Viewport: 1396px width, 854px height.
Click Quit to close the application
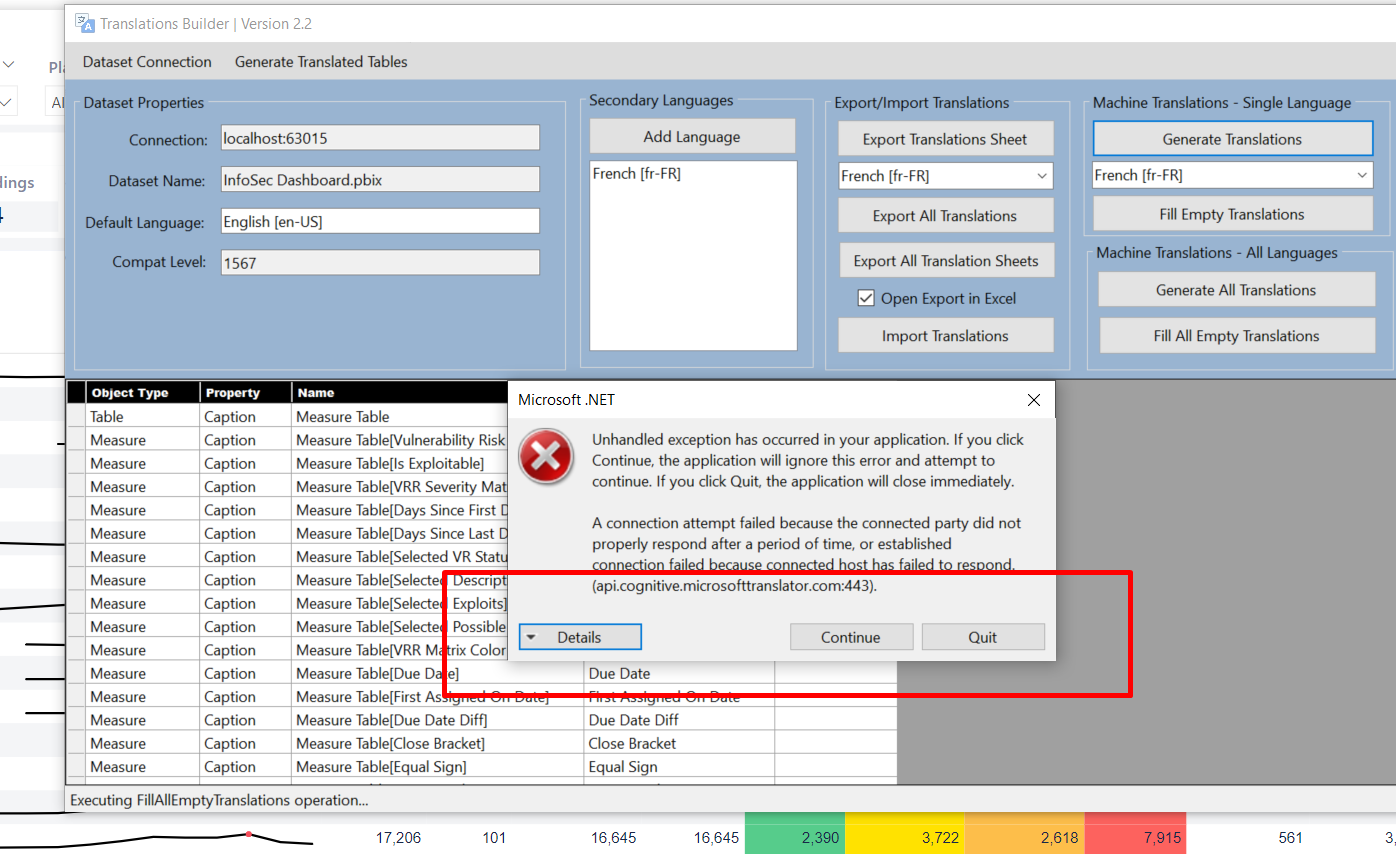click(983, 637)
